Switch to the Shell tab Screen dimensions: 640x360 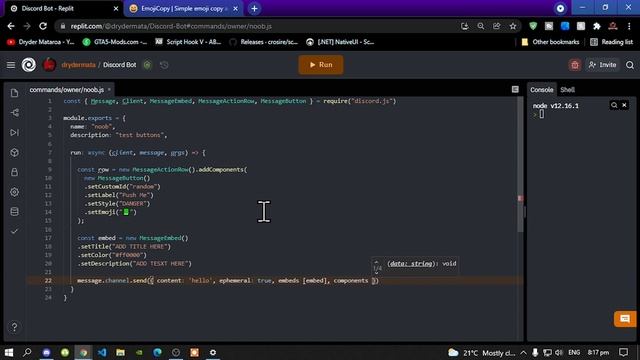567,90
